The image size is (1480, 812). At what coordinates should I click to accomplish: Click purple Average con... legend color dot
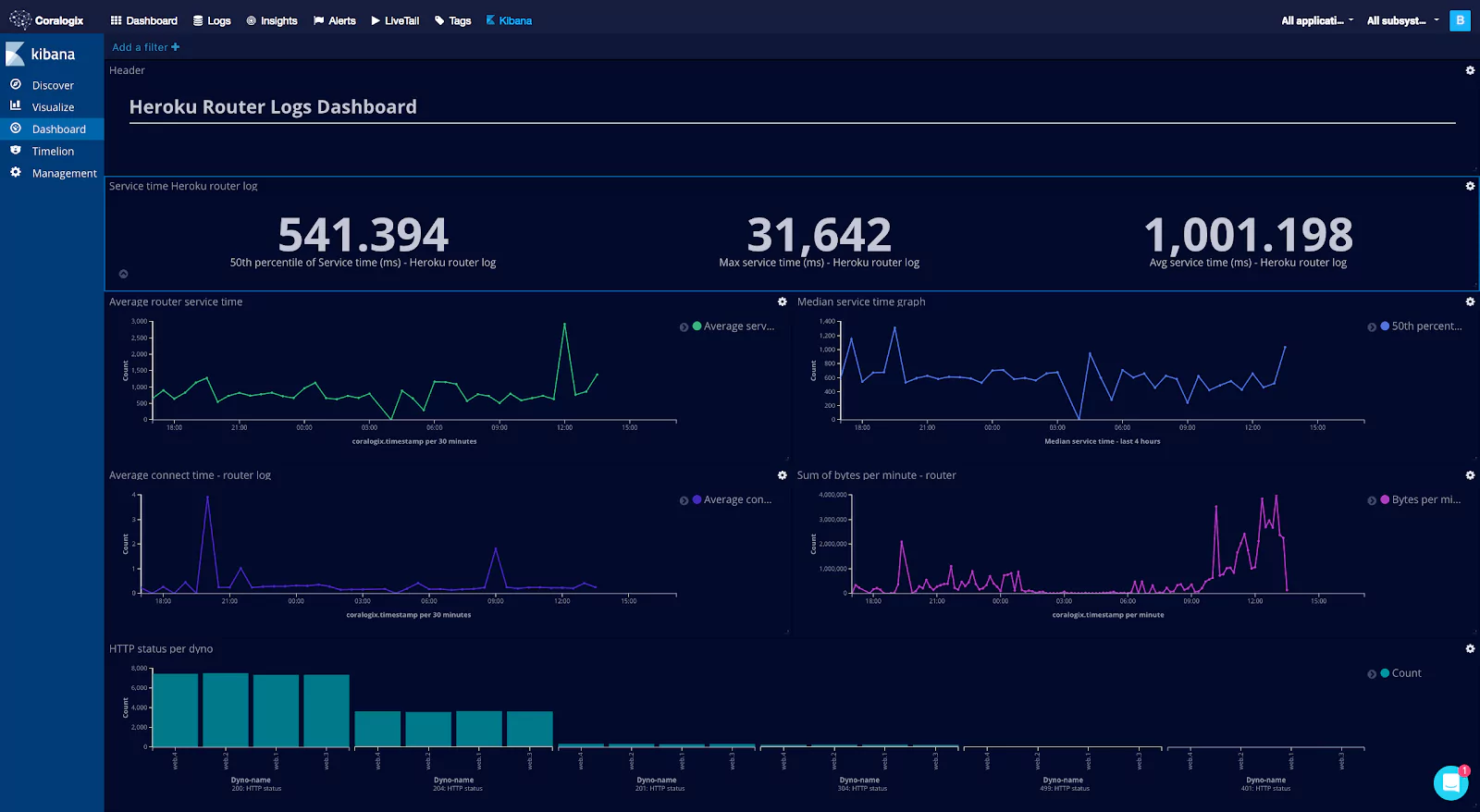point(697,499)
